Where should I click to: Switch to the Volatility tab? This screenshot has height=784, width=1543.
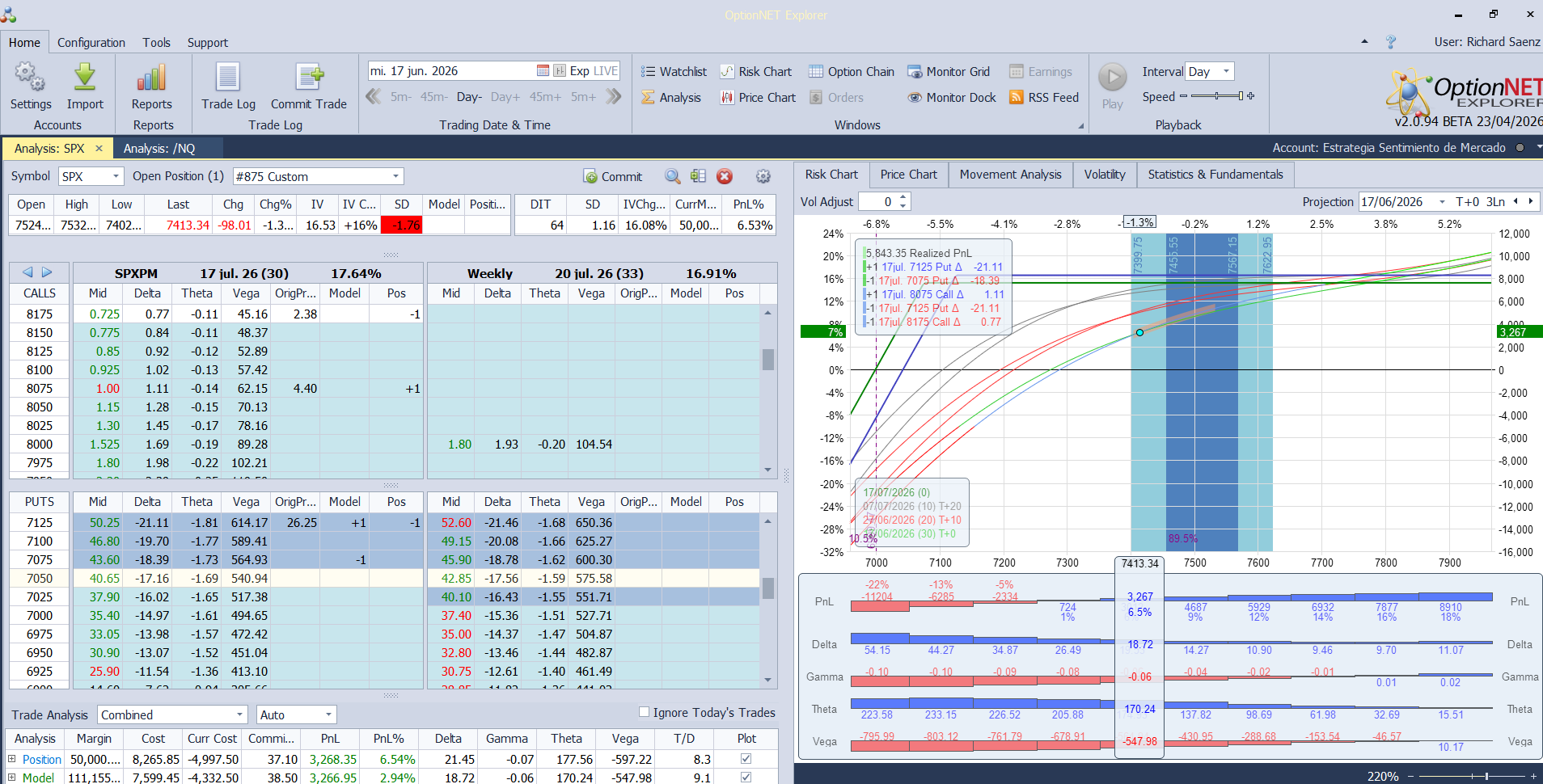pyautogui.click(x=1105, y=175)
